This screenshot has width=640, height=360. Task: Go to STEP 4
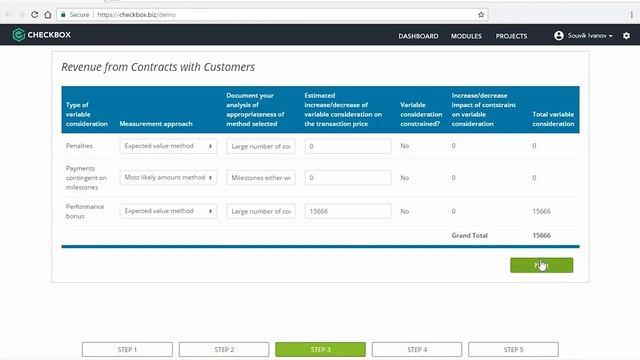pos(417,349)
